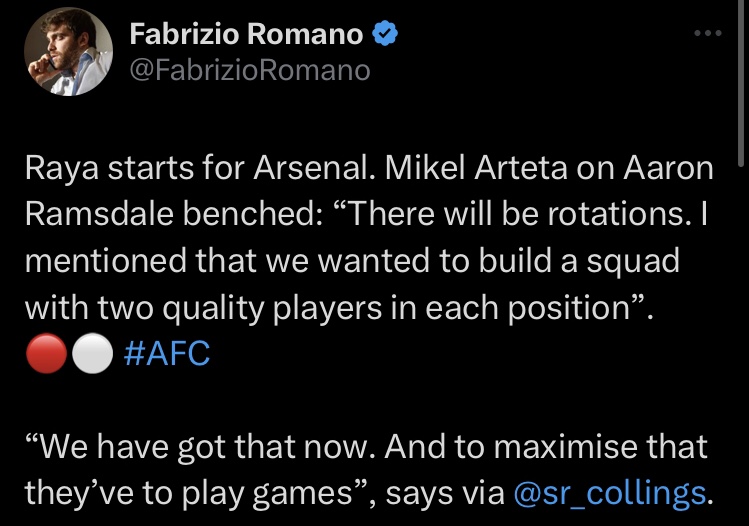
Task: Click the word 'quality' in the tweet
Action: (213, 309)
